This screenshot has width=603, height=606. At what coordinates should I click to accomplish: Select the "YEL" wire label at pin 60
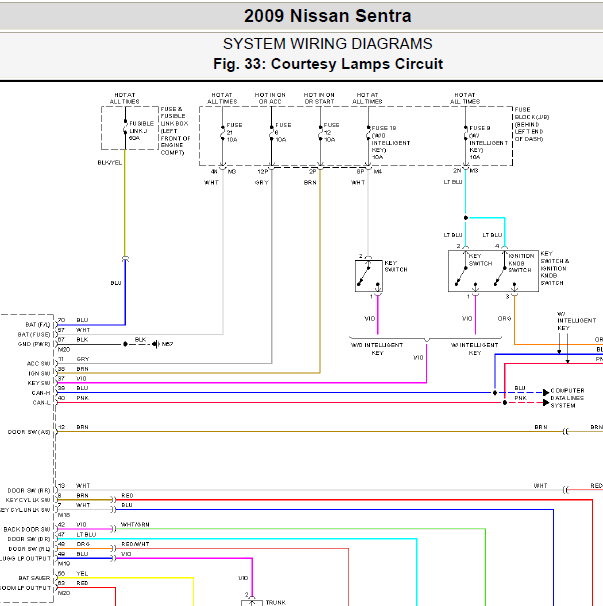[82, 574]
